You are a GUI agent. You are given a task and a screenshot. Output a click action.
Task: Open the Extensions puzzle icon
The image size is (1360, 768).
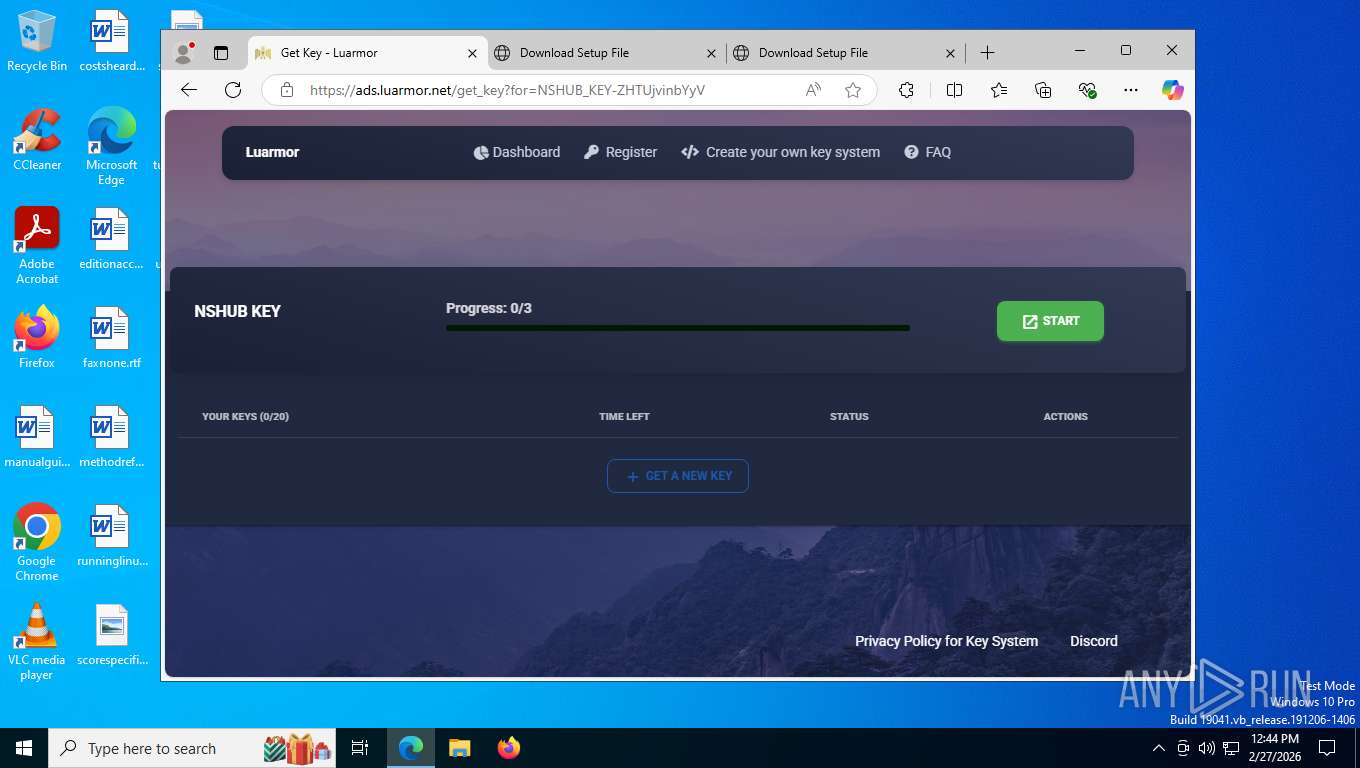pos(906,90)
